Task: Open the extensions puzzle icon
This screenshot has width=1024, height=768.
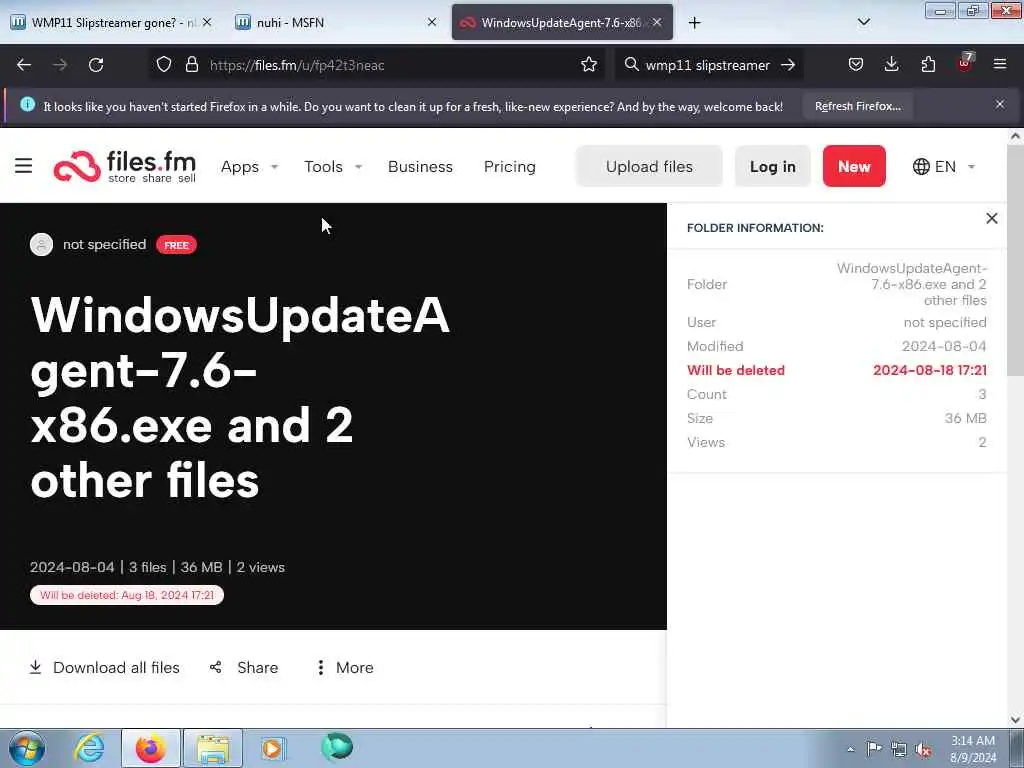Action: click(x=928, y=65)
